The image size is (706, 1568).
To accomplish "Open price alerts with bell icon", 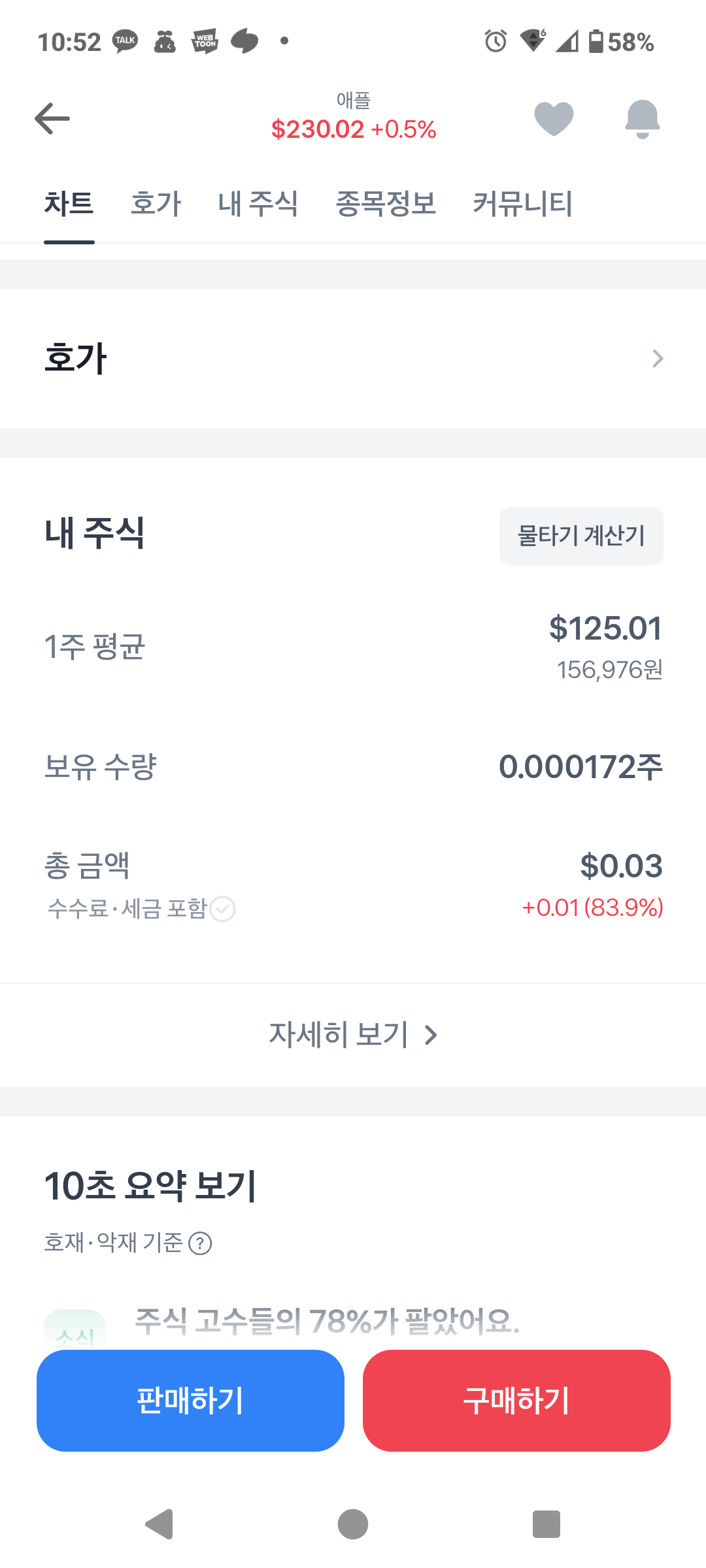I will coord(643,119).
